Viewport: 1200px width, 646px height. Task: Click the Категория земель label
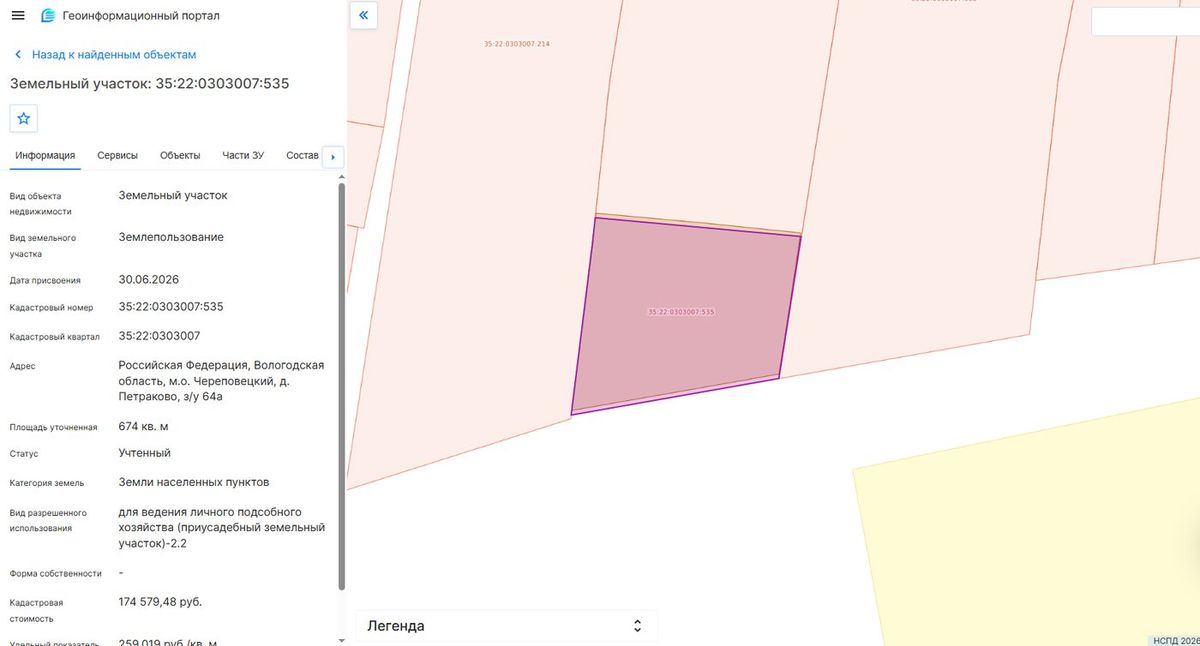pyautogui.click(x=47, y=484)
